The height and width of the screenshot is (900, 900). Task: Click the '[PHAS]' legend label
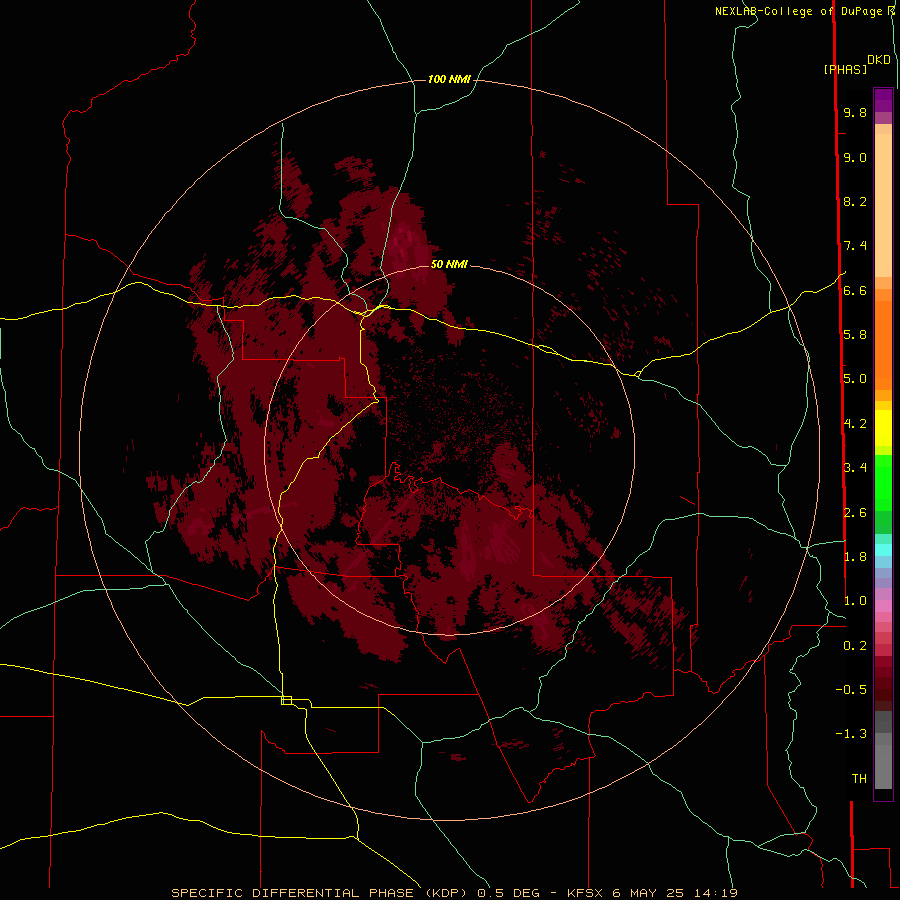point(845,69)
